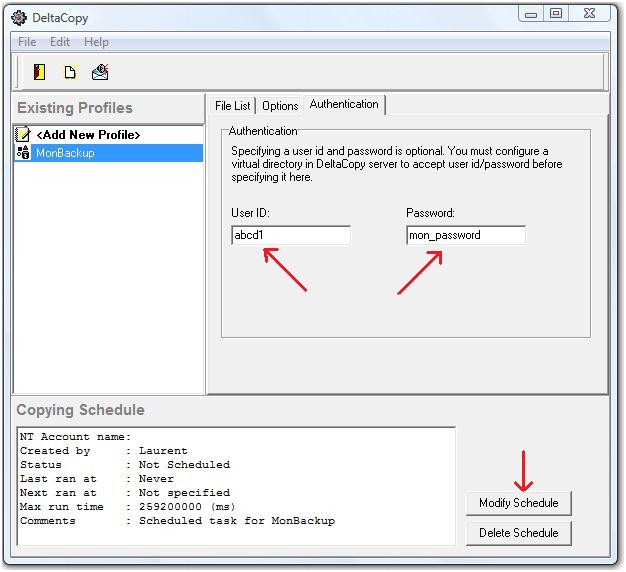Click the Password input field
This screenshot has height=572, width=626.
pos(466,235)
